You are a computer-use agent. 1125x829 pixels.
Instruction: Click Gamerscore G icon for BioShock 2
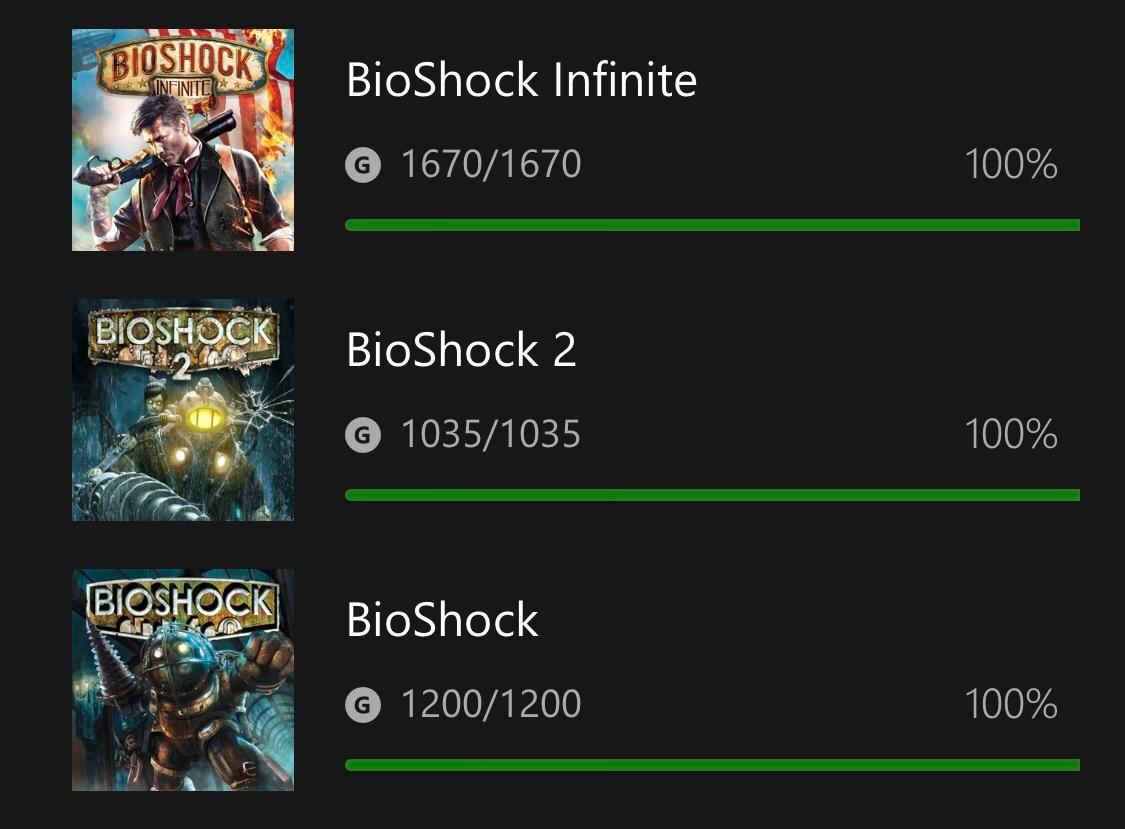click(x=363, y=435)
